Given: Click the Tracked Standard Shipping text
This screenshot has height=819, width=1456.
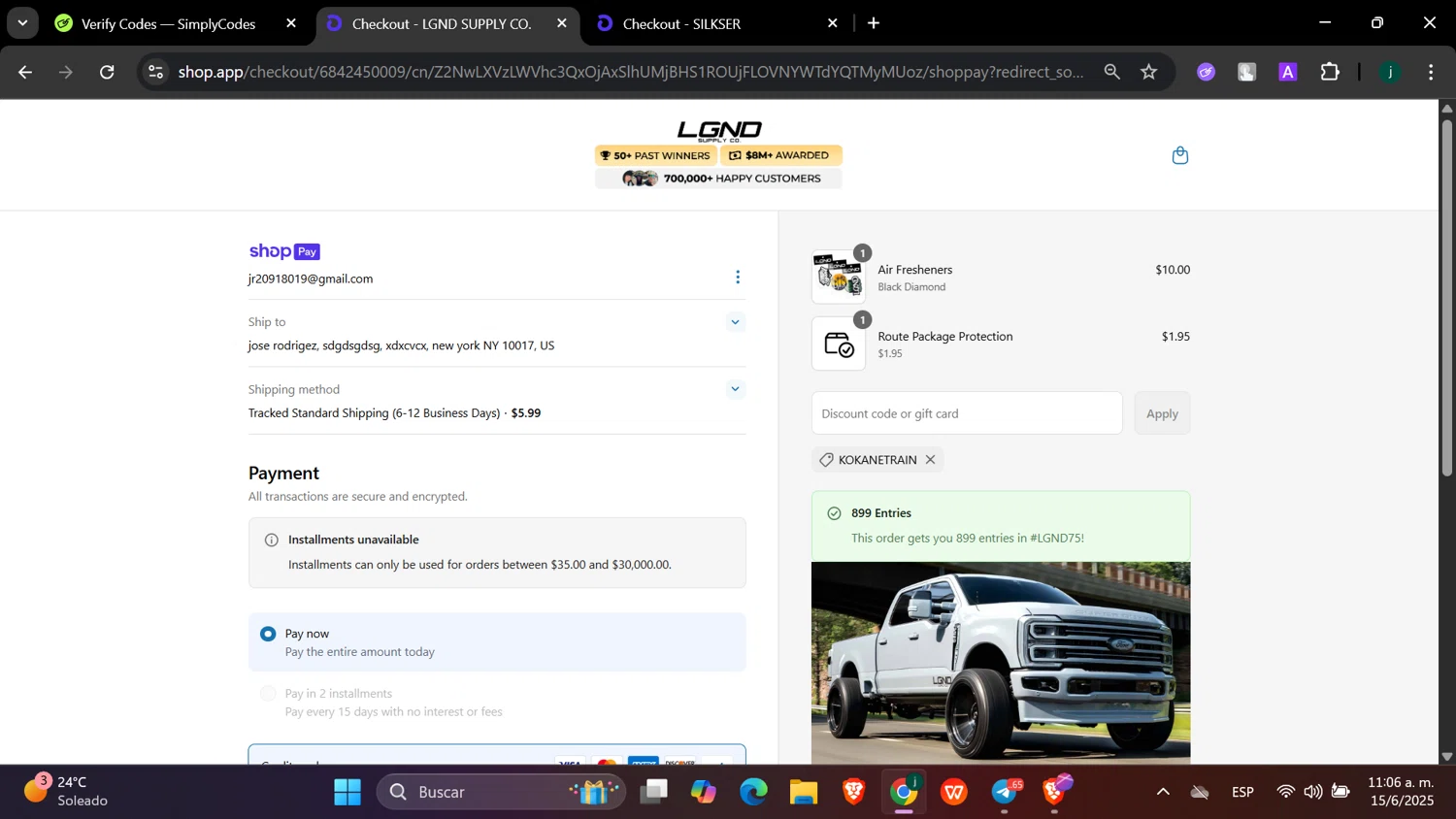Looking at the screenshot, I should 395,413.
